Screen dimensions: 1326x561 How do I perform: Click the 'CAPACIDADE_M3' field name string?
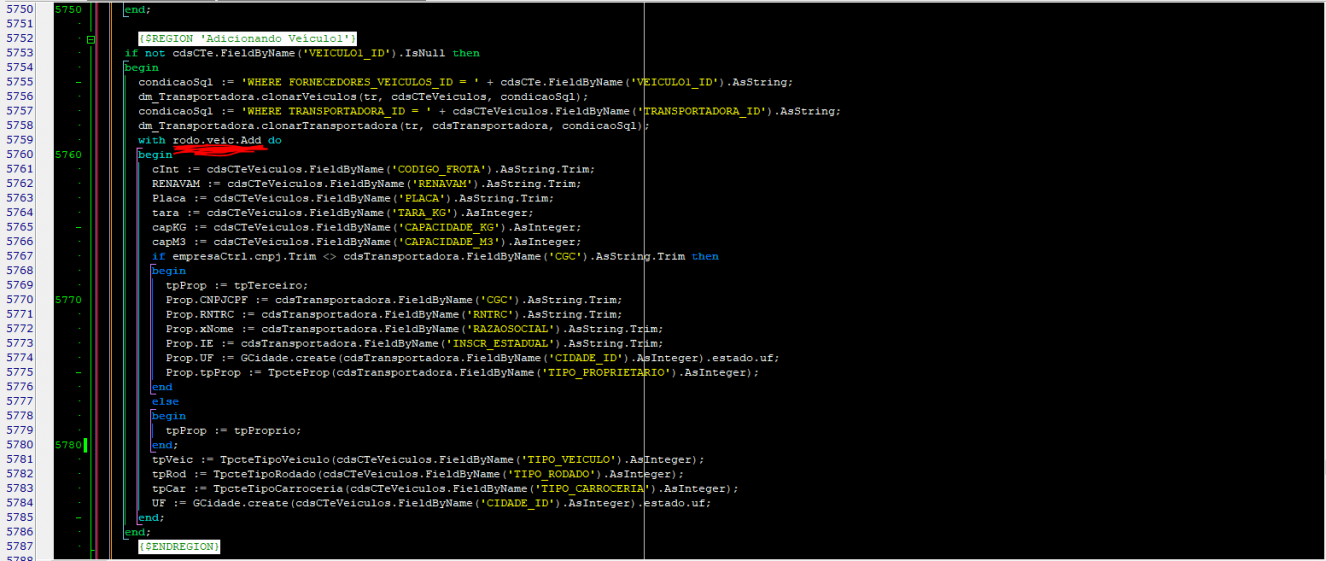coord(450,242)
